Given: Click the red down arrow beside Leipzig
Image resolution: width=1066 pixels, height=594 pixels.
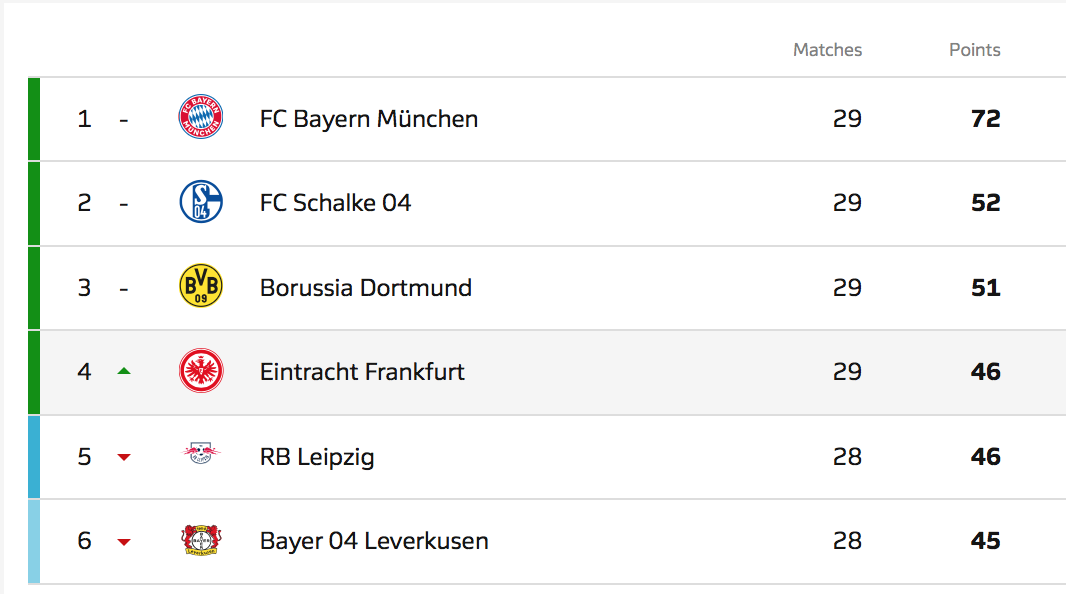Looking at the screenshot, I should pyautogui.click(x=124, y=457).
